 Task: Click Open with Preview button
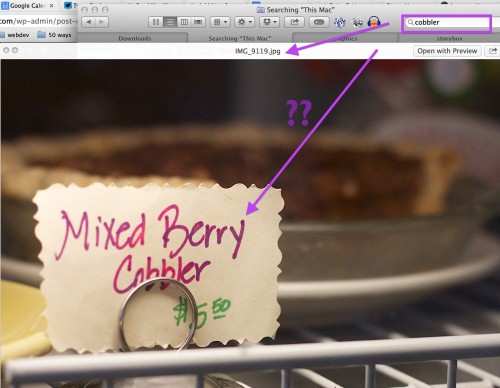pyautogui.click(x=447, y=51)
